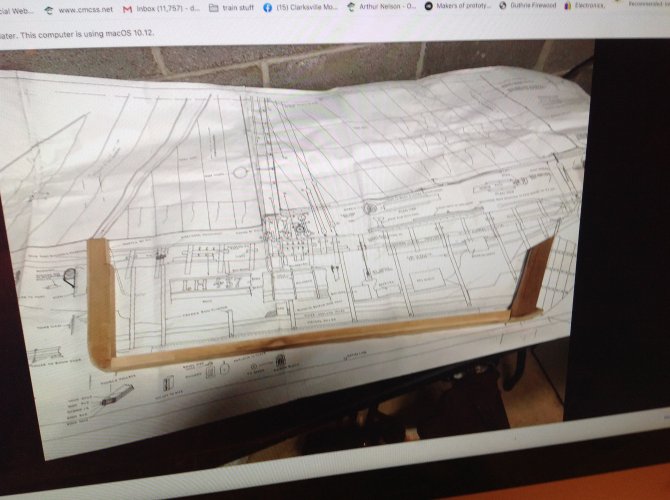Click the Facebook icon in bookmarks bar
Screen dimensions: 670x500
point(267,8)
